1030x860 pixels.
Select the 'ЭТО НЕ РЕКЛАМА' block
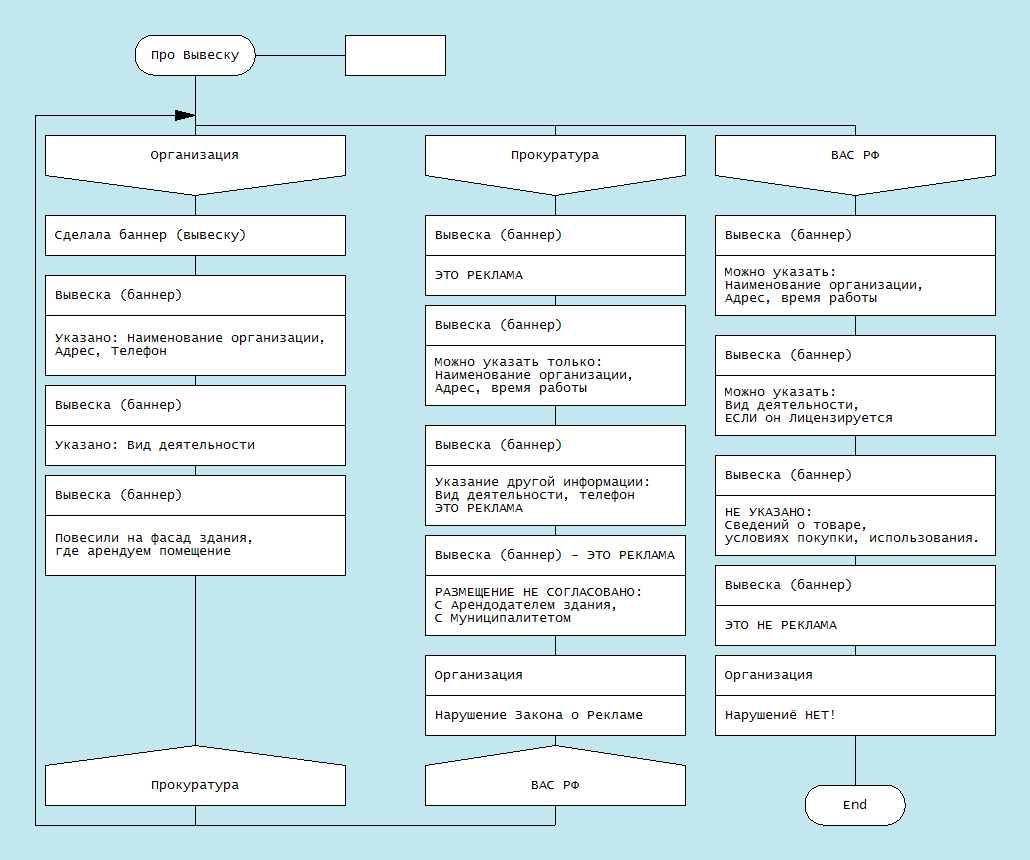(855, 624)
